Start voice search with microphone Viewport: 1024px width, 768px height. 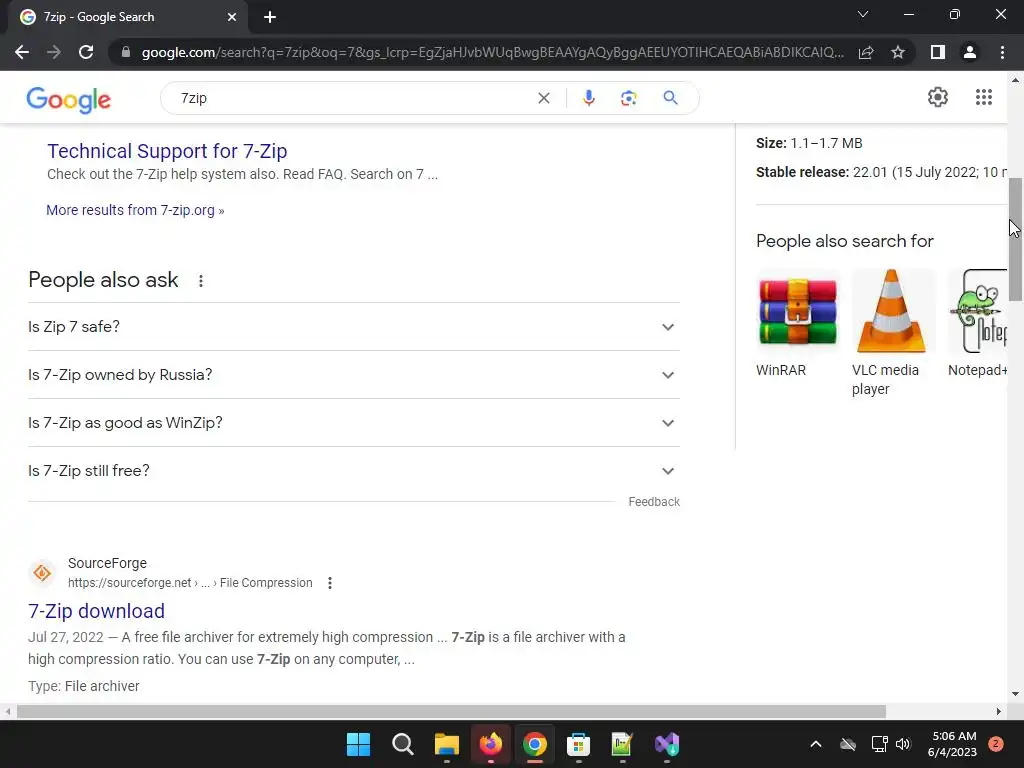(588, 98)
